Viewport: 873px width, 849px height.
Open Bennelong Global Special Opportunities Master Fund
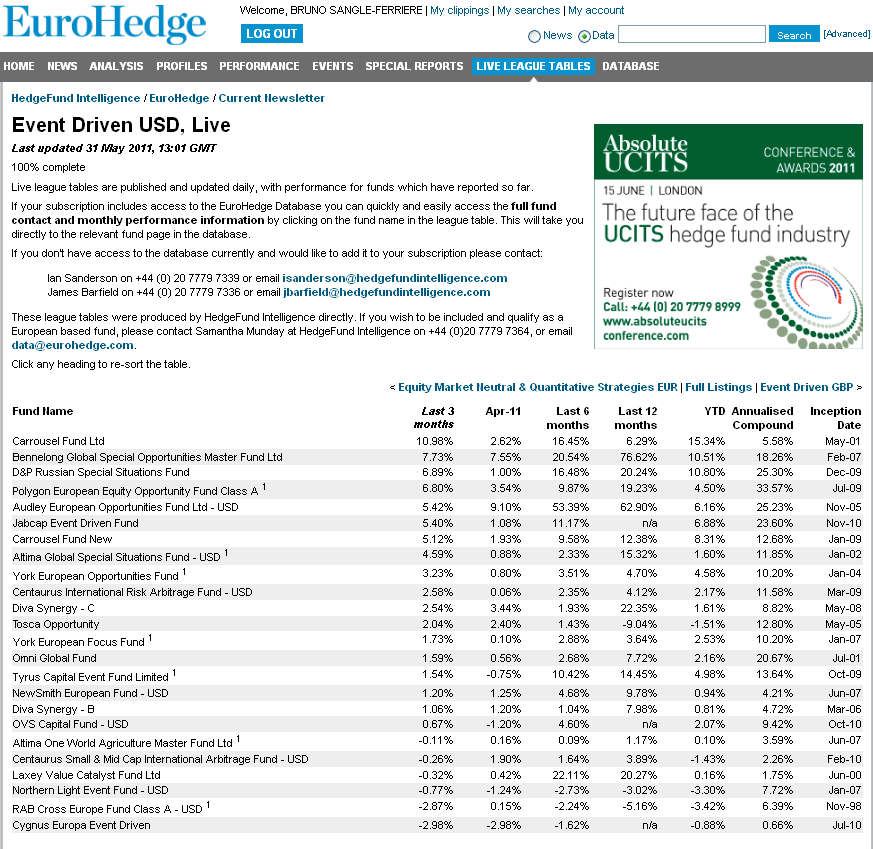(148, 457)
